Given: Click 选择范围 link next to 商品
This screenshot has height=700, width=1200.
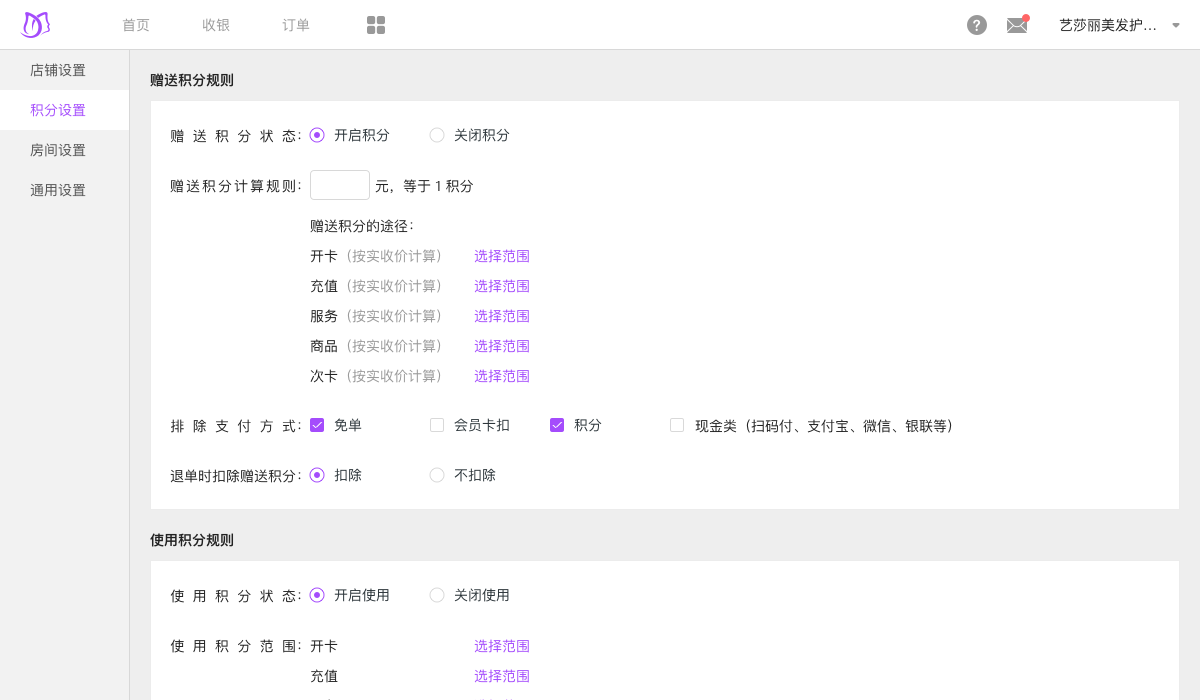Looking at the screenshot, I should click(x=502, y=346).
